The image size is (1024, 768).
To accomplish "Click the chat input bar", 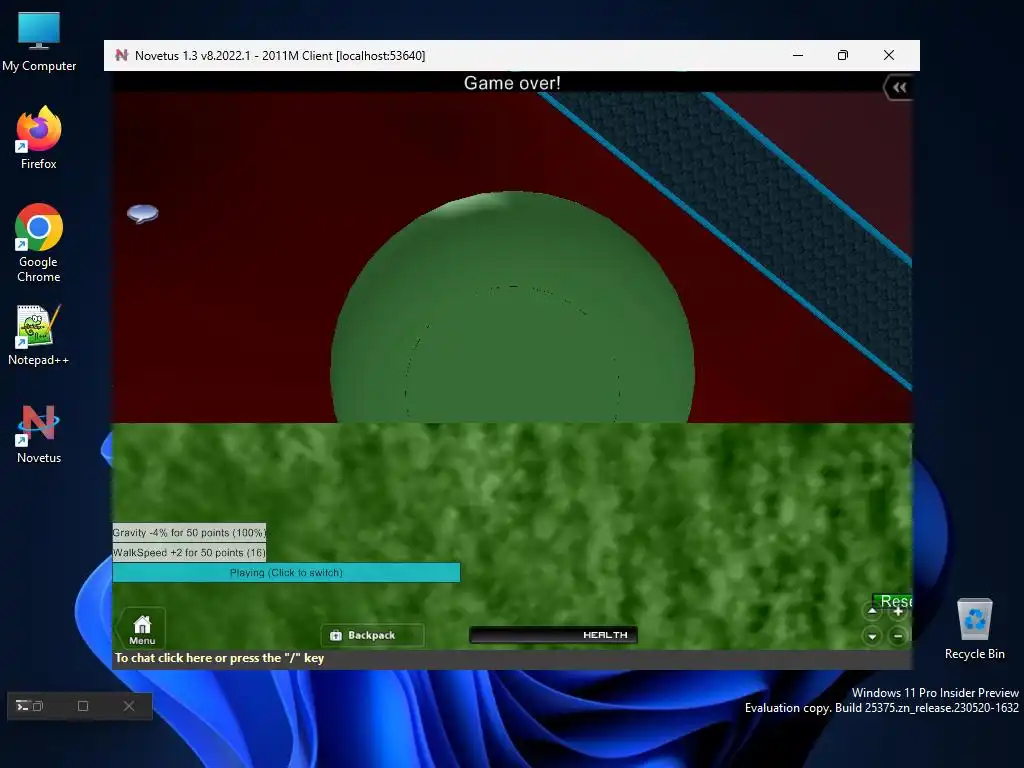I will pyautogui.click(x=512, y=658).
